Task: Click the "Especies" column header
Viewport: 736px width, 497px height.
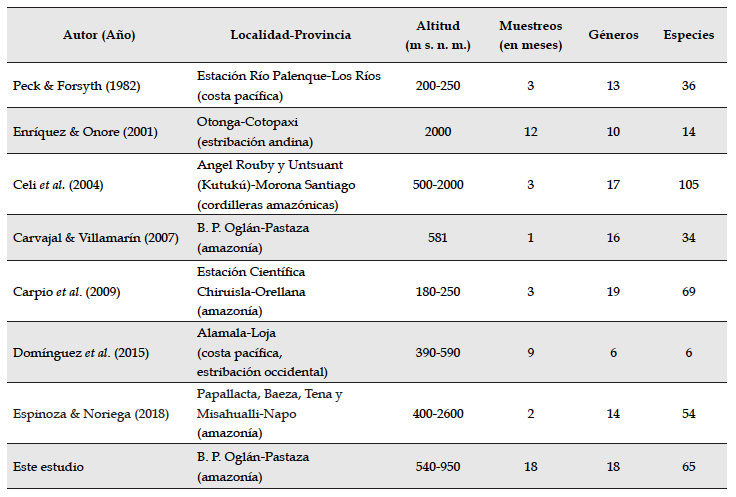Action: point(688,35)
